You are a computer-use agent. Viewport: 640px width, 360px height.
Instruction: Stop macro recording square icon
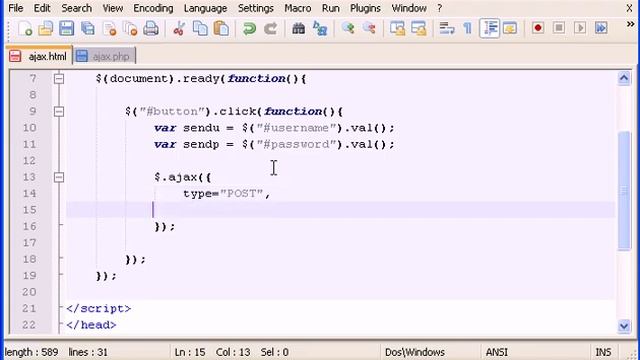point(559,28)
